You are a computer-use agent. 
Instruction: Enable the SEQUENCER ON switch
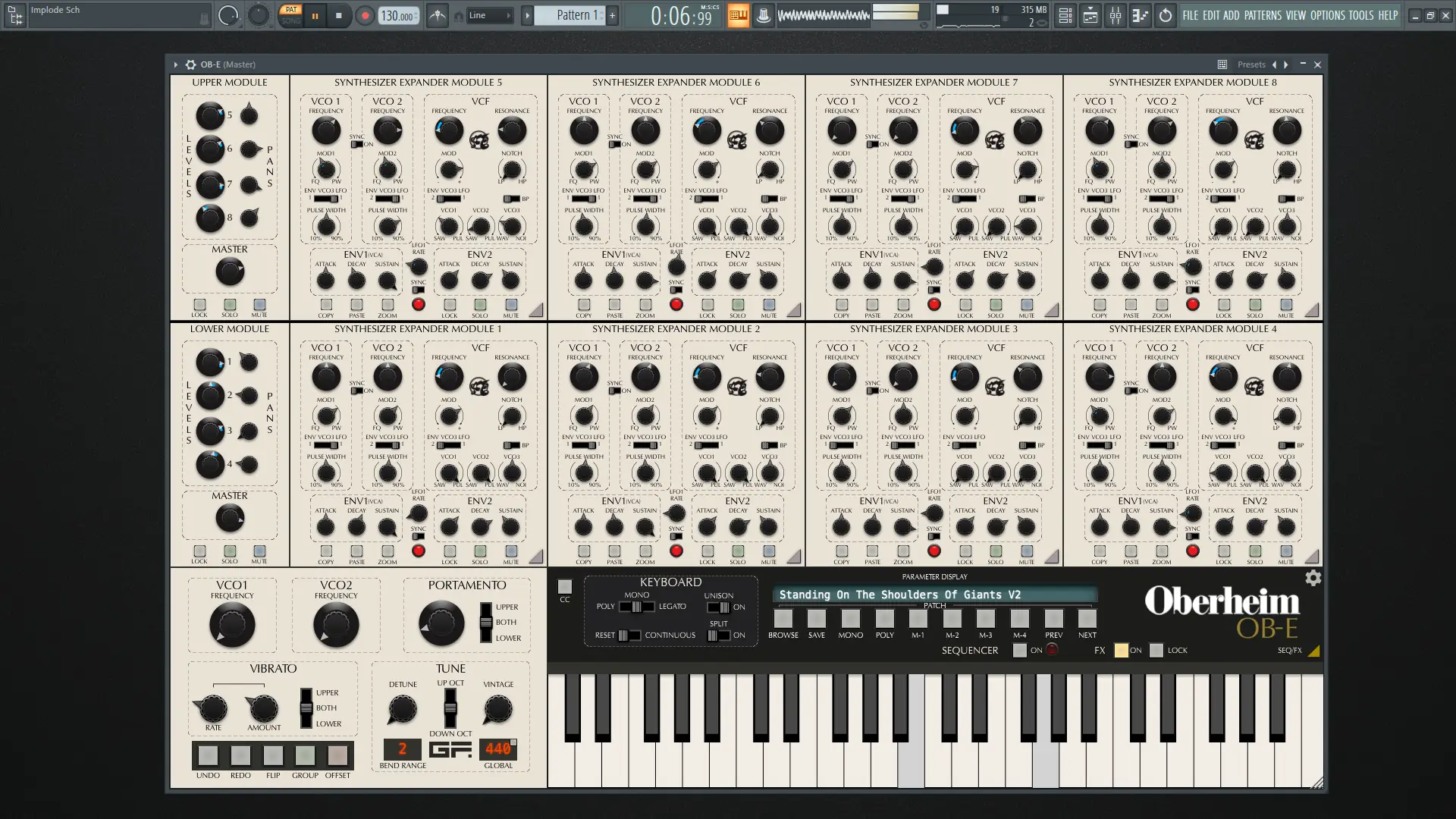coord(1020,650)
